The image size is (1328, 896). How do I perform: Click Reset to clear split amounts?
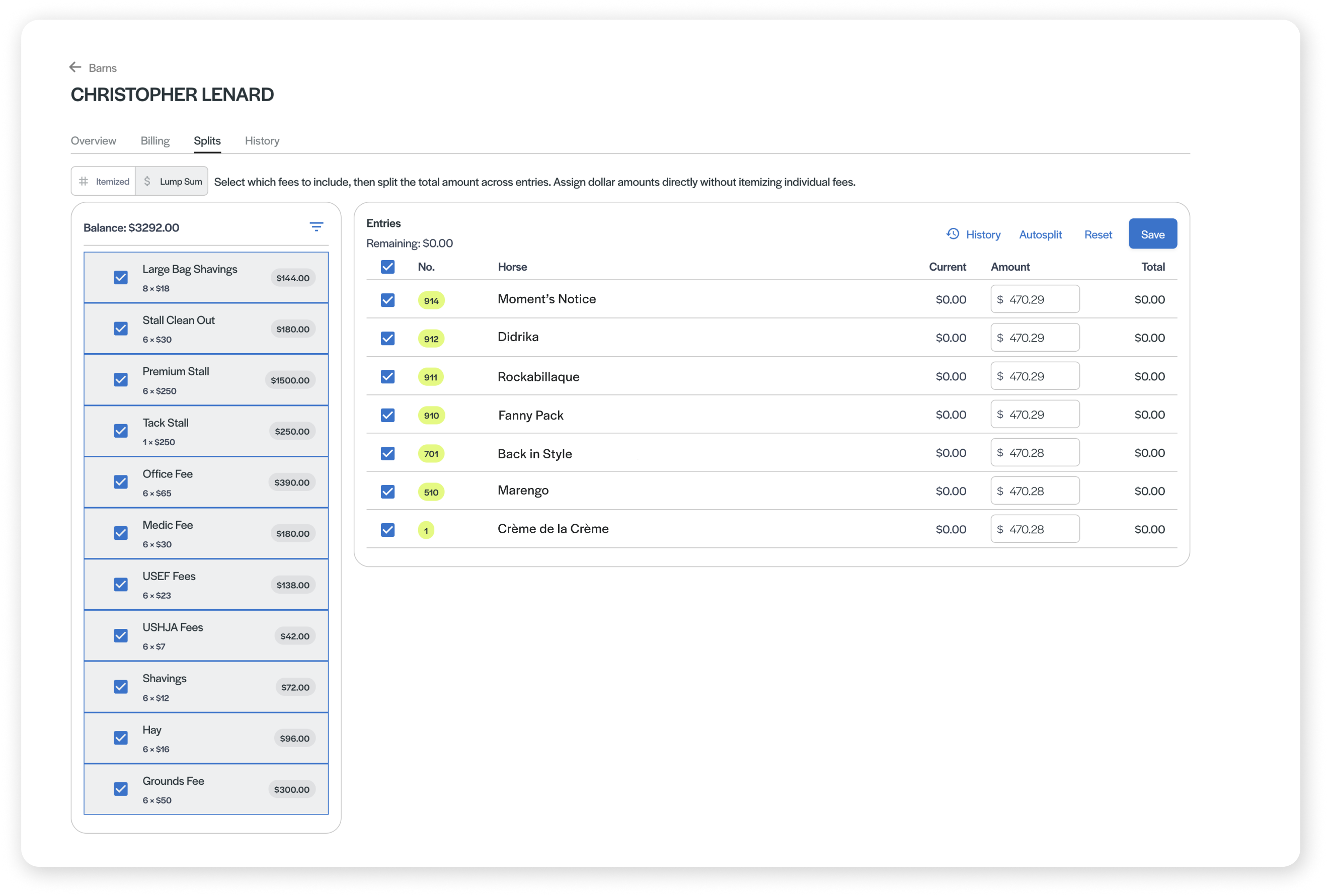1098,234
